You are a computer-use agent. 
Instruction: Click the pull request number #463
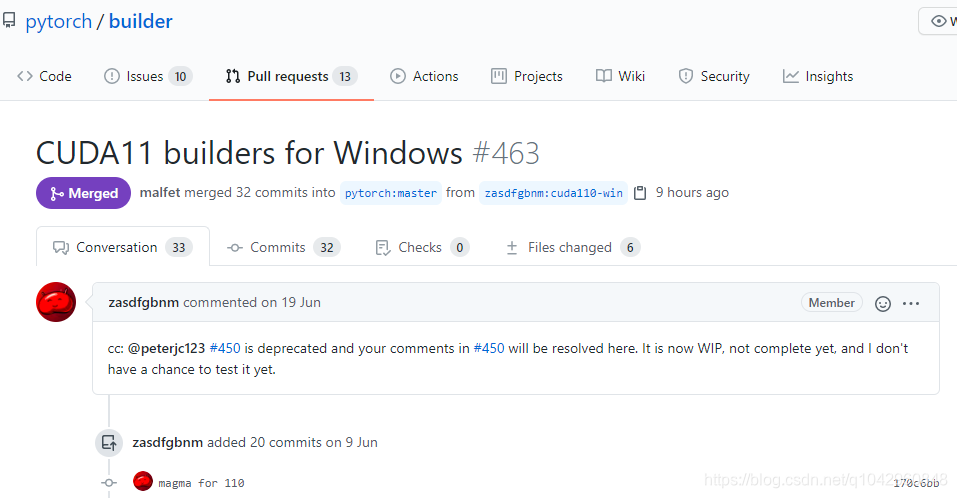tap(506, 153)
